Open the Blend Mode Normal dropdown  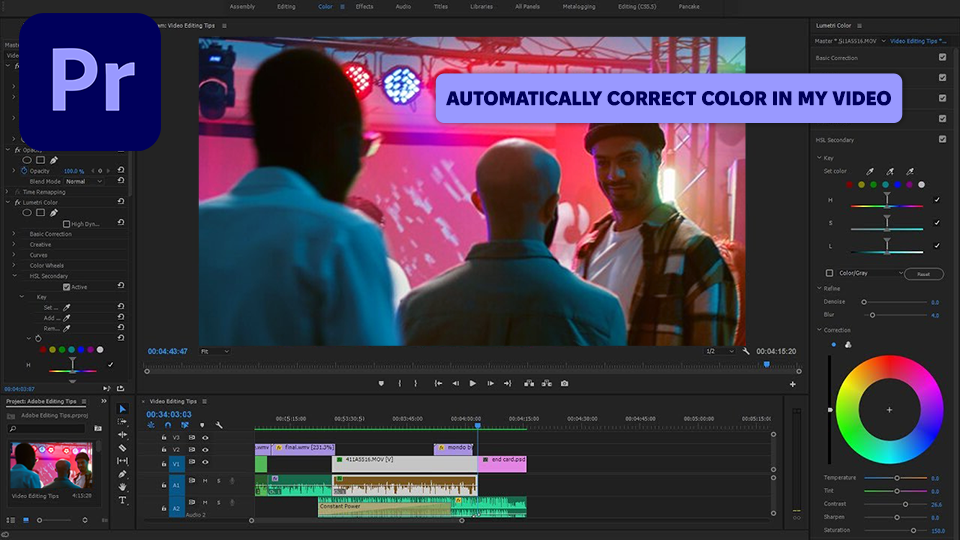point(84,182)
